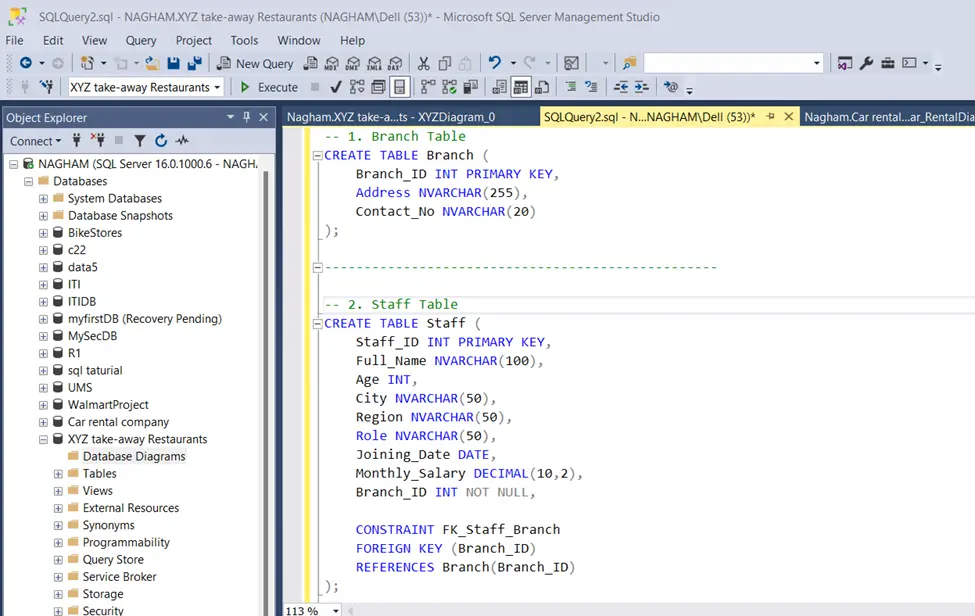The height and width of the screenshot is (616, 975).
Task: Click the Cut scissors icon
Action: pos(423,63)
